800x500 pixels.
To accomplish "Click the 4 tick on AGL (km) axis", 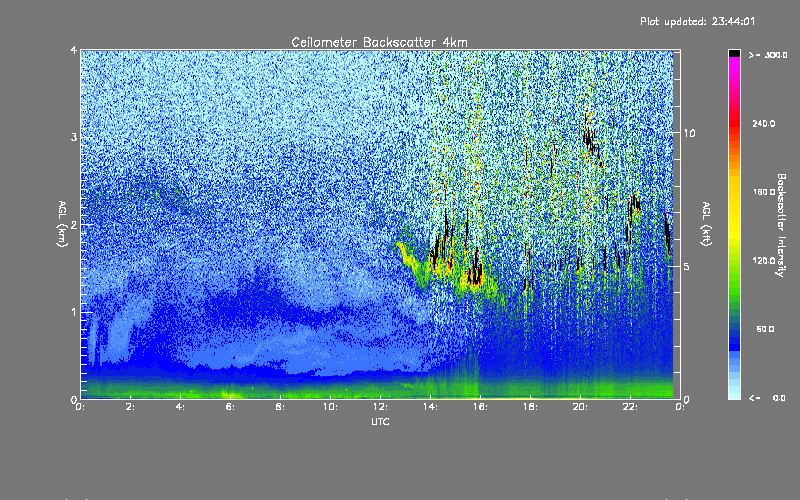I will pos(74,50).
